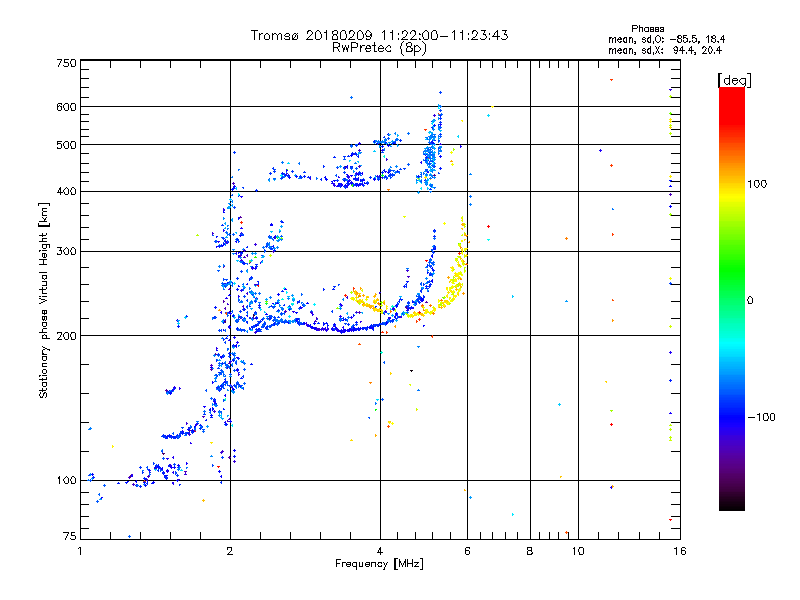Click the y-axis tick label '750'
This screenshot has width=800, height=600.
click(67, 63)
